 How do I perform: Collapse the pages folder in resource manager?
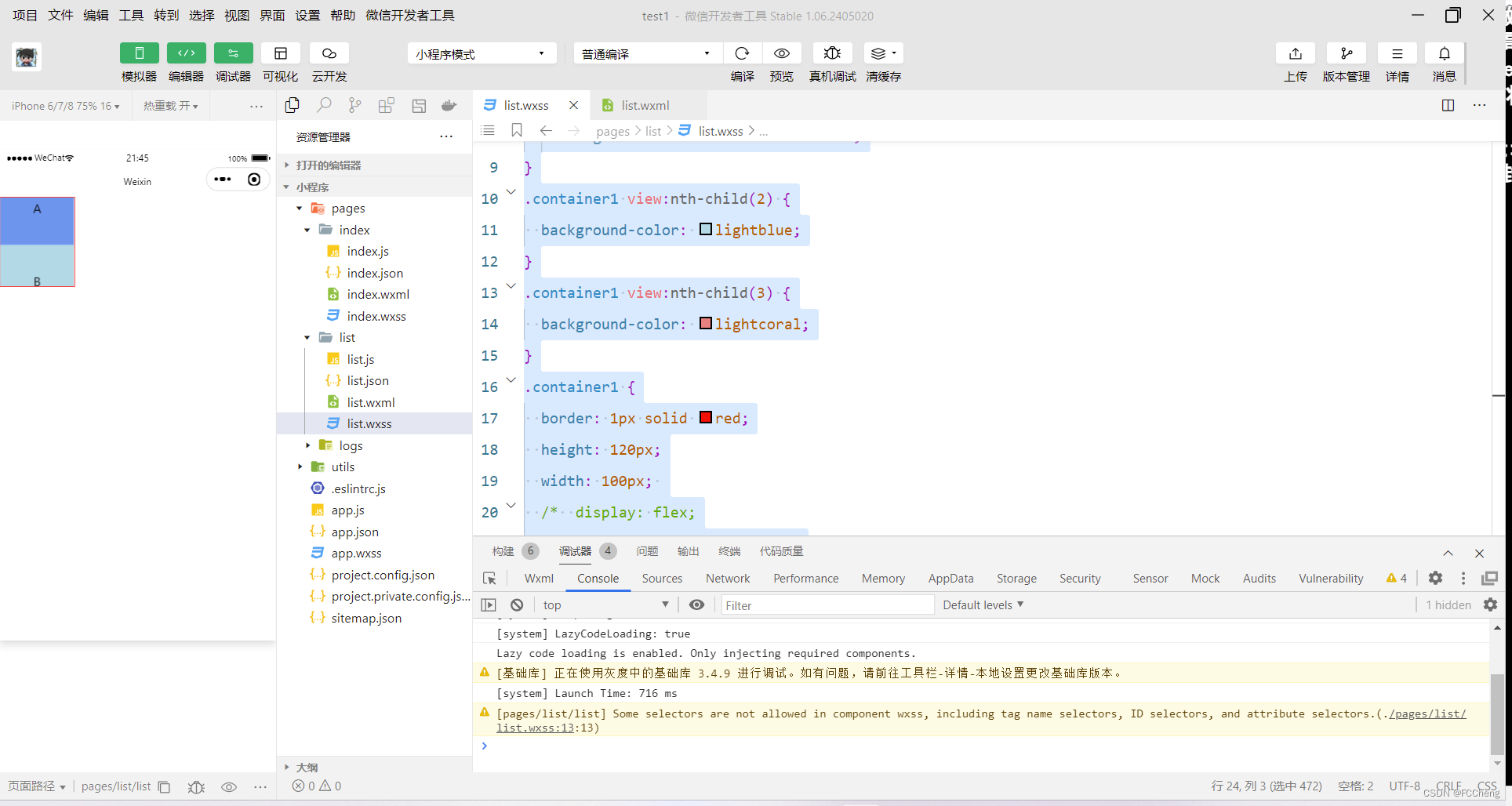click(x=299, y=208)
